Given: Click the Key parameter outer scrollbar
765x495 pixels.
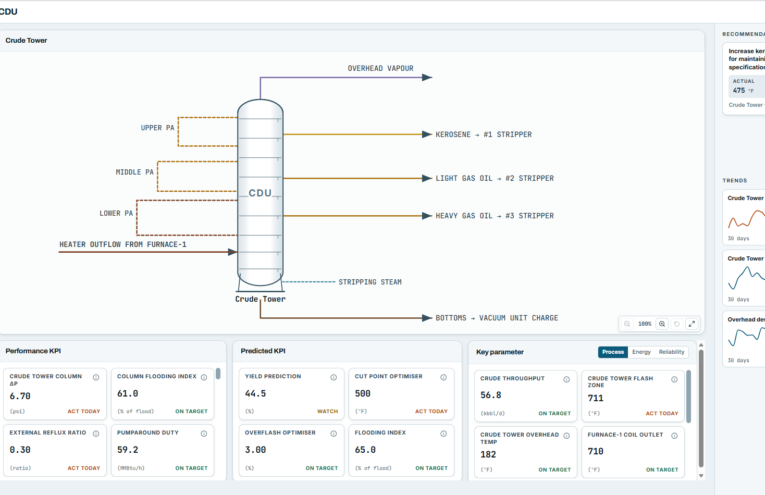Looking at the screenshot, I should [701, 409].
